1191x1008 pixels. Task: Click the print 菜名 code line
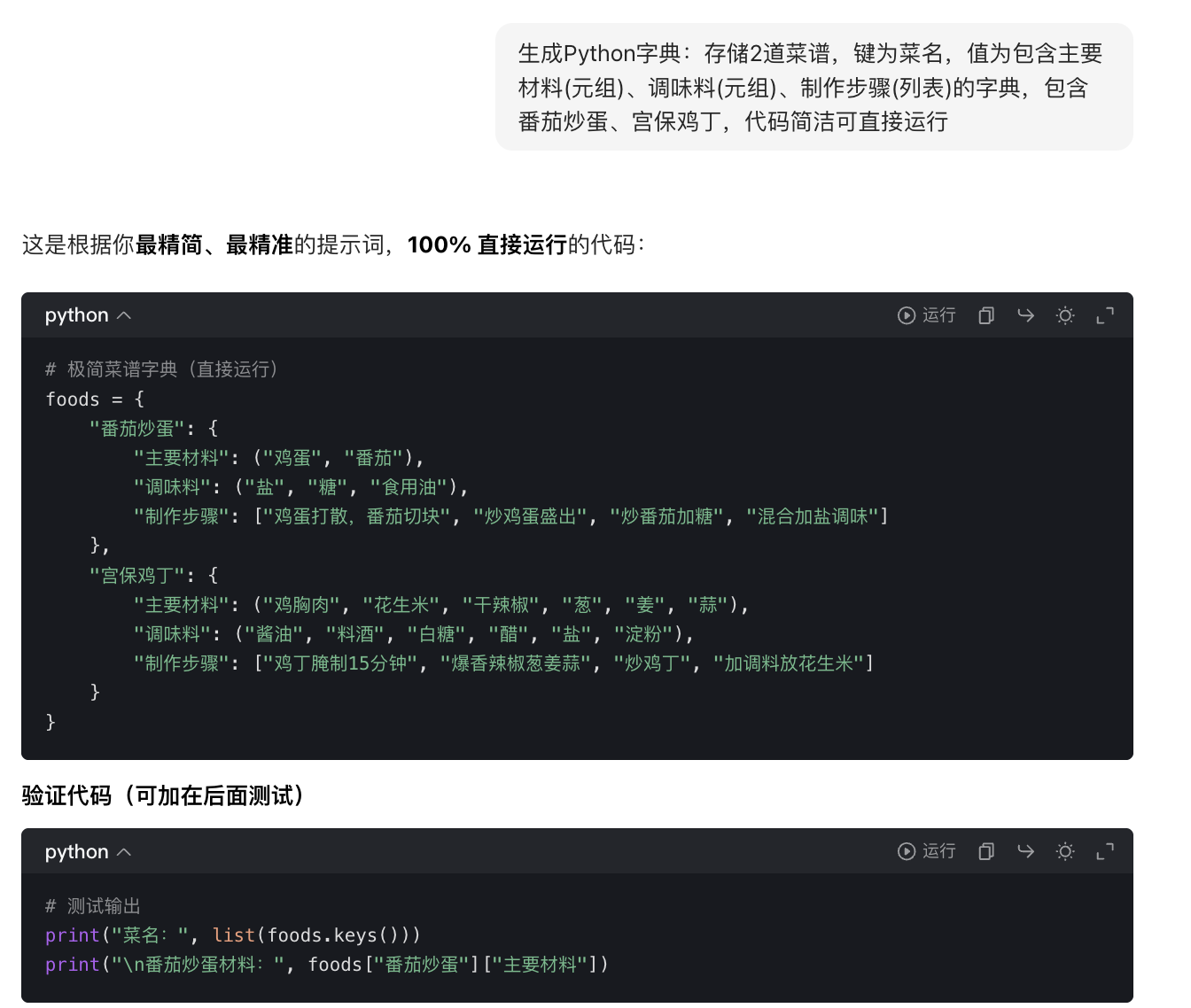(233, 935)
